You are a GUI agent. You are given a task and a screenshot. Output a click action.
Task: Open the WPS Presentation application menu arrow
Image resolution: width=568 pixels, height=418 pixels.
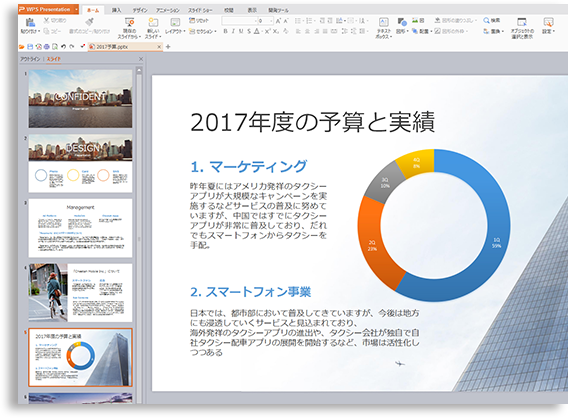pyautogui.click(x=76, y=9)
